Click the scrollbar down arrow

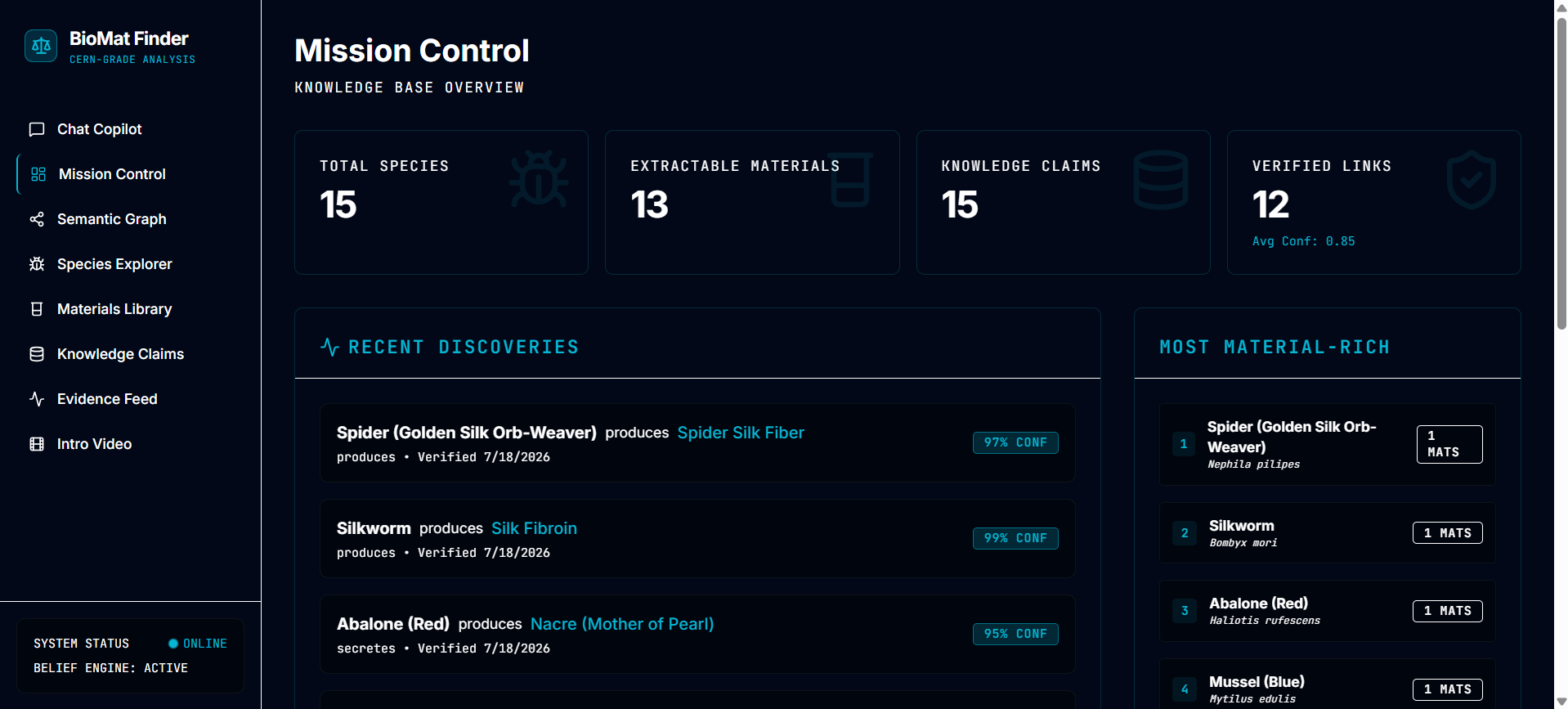pyautogui.click(x=1561, y=702)
